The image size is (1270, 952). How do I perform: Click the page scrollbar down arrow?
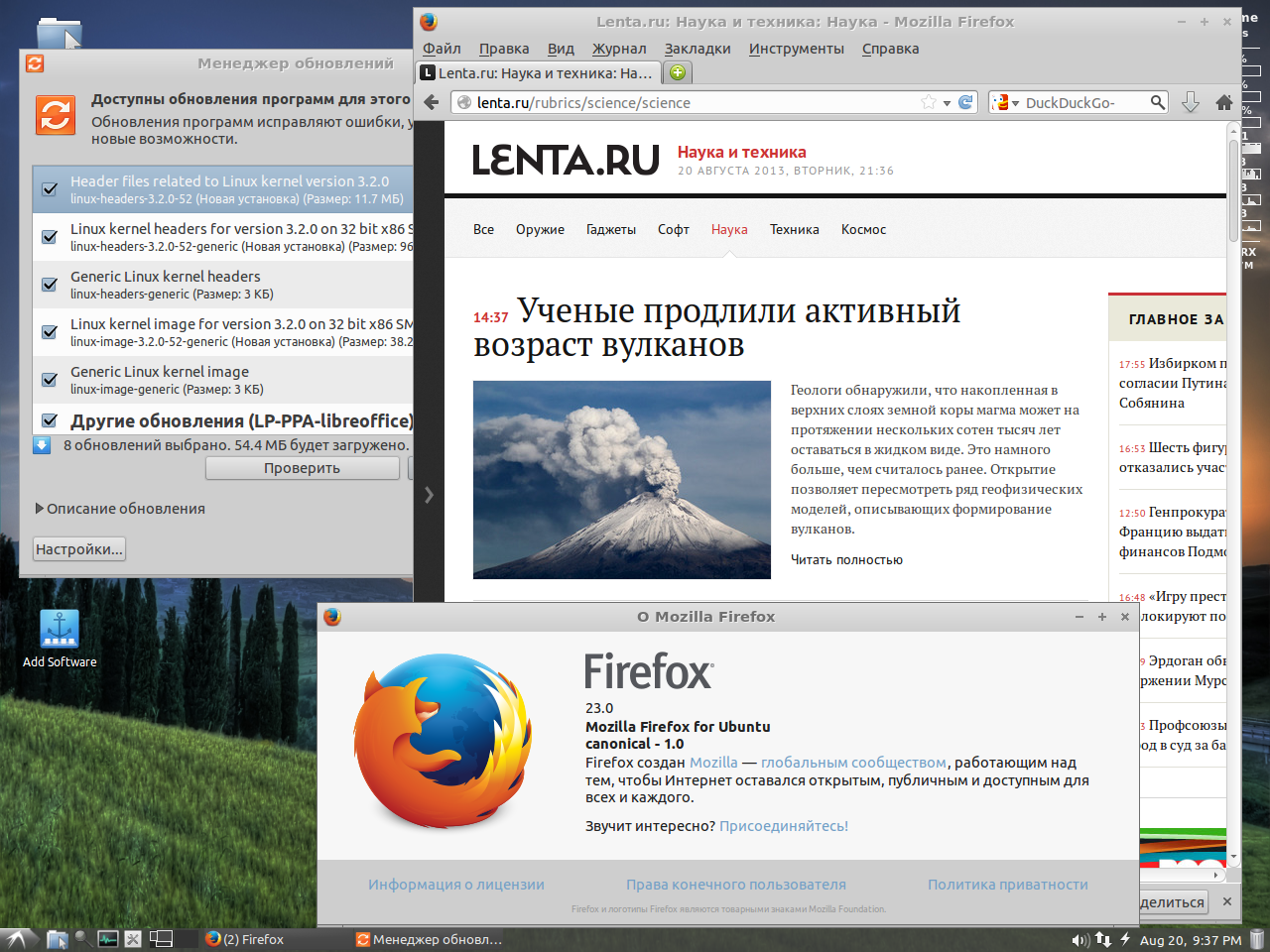point(1234,856)
